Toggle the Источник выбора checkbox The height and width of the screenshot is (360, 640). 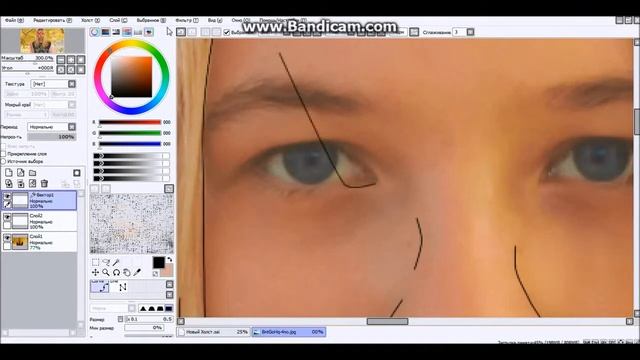pos(3,161)
